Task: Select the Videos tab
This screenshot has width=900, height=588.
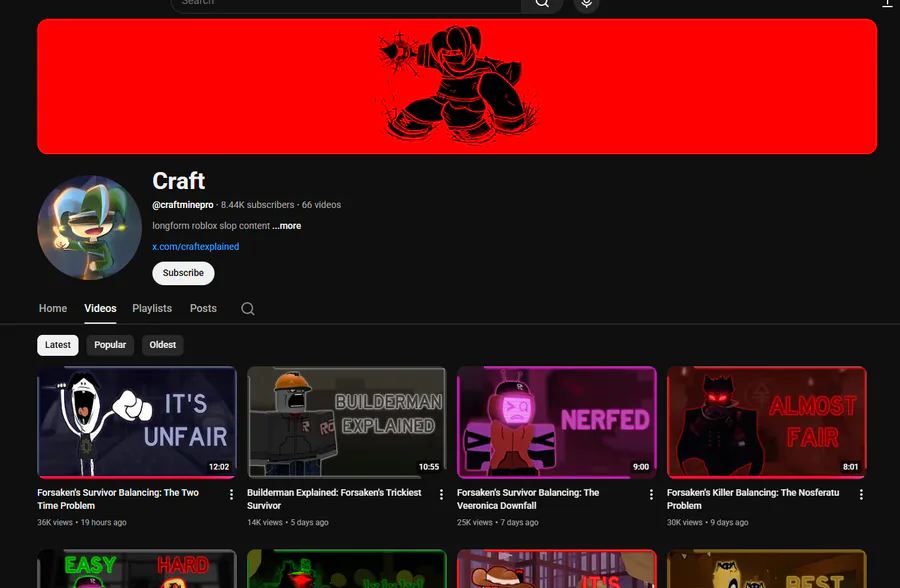Action: pos(100,308)
